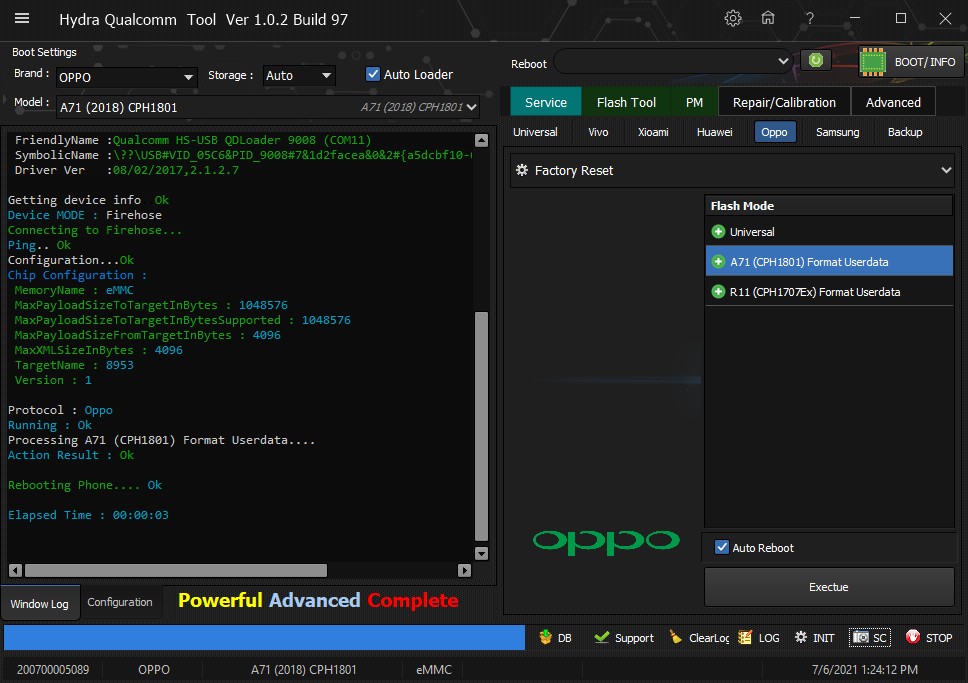Open the Repair/Calibration tab

click(x=784, y=102)
